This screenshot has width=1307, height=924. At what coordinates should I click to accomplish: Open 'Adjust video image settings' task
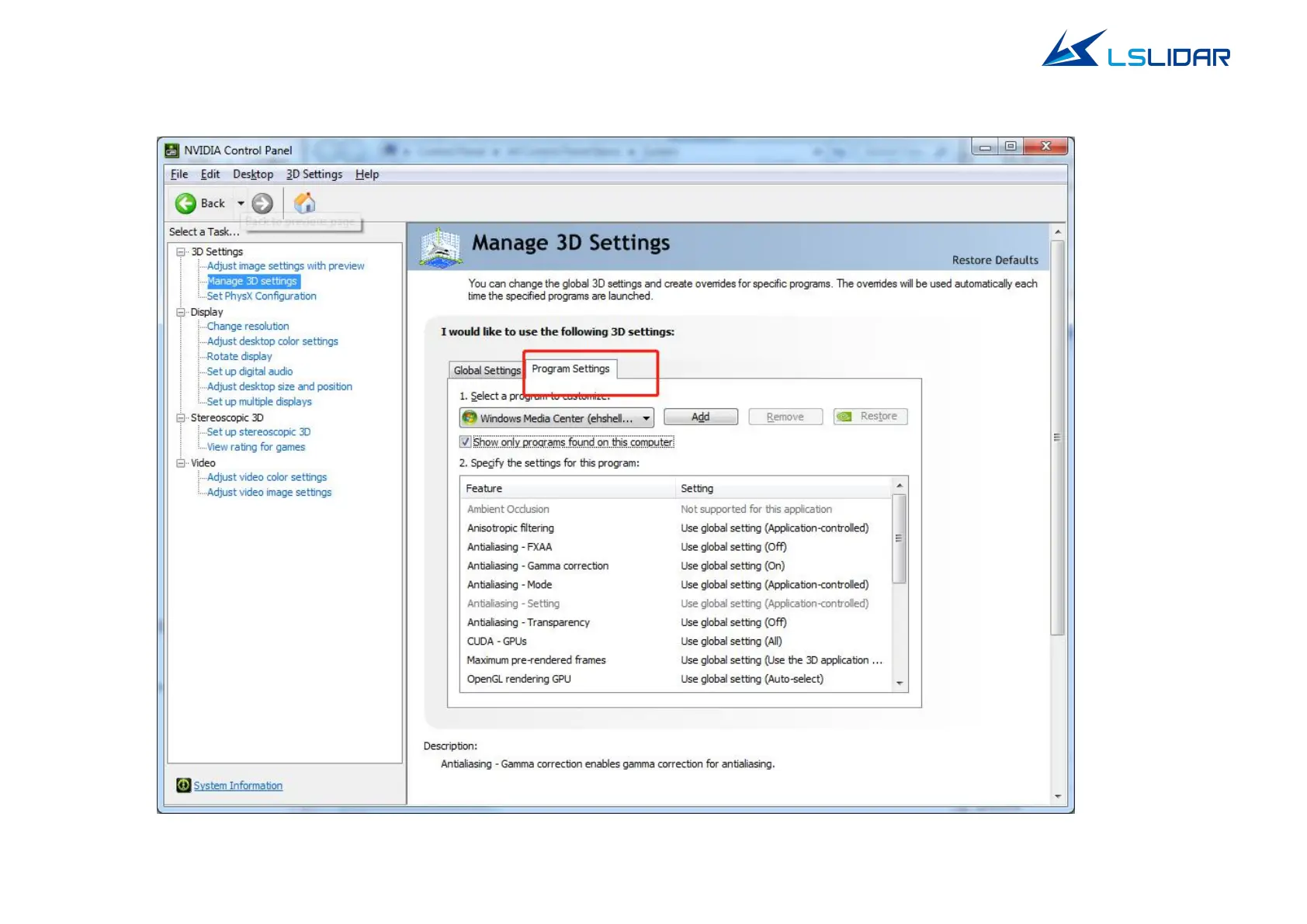269,493
